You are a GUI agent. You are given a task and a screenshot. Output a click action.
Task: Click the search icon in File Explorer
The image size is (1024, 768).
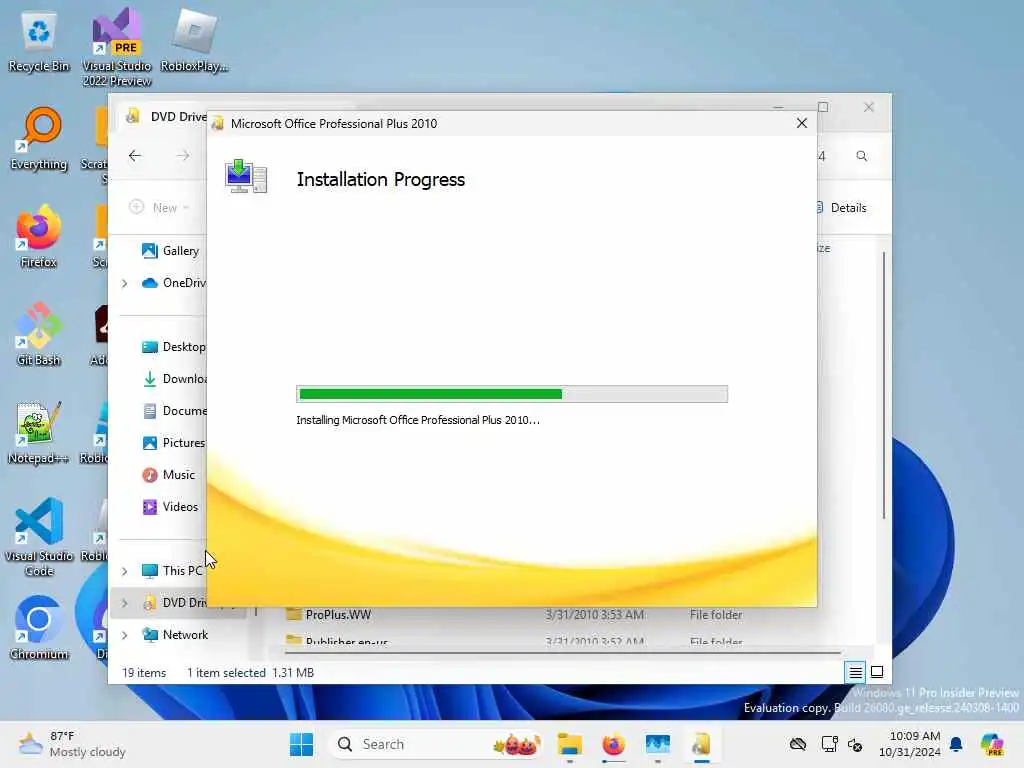click(861, 156)
